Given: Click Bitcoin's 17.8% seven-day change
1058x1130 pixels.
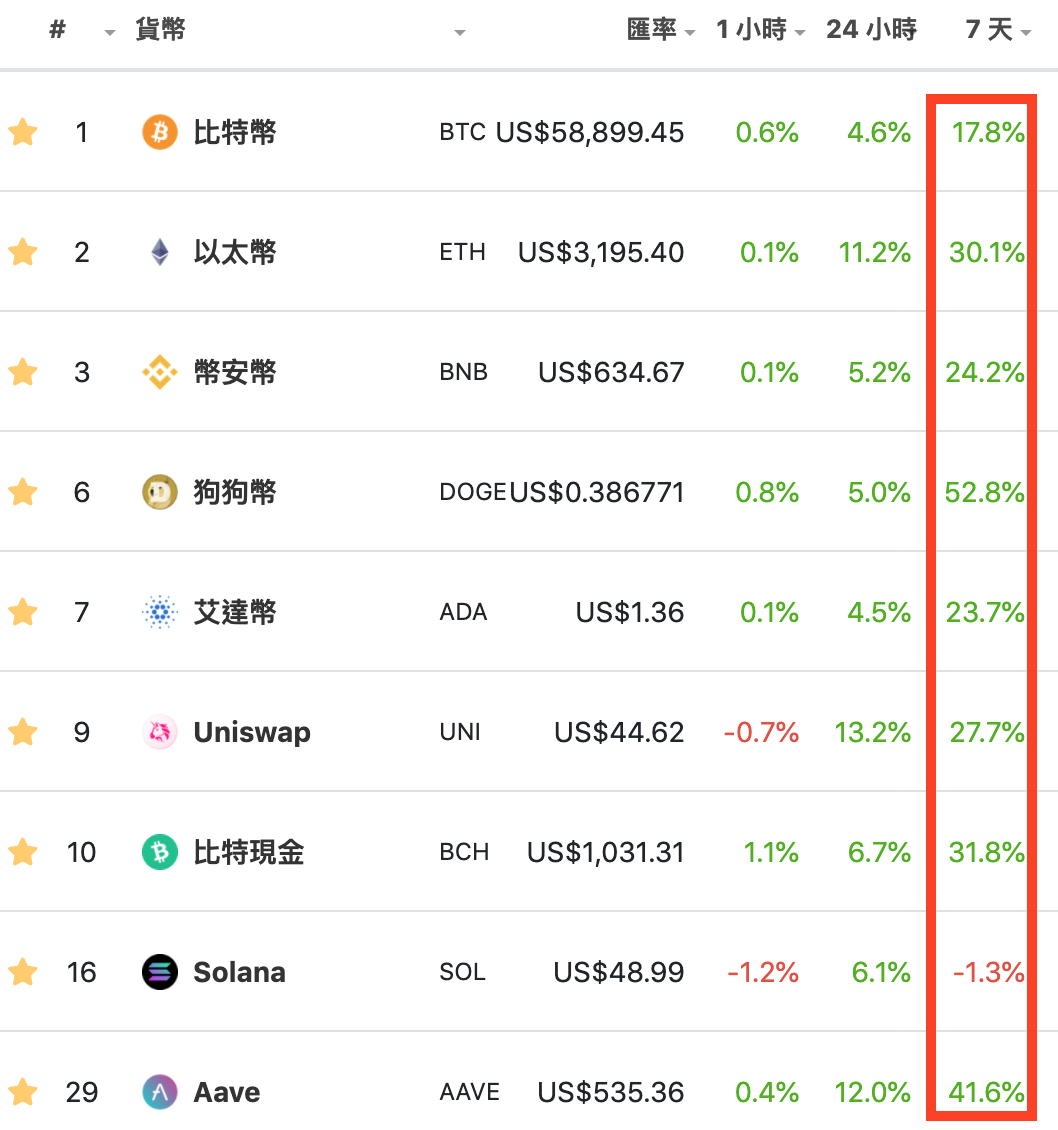Looking at the screenshot, I should coord(988,133).
